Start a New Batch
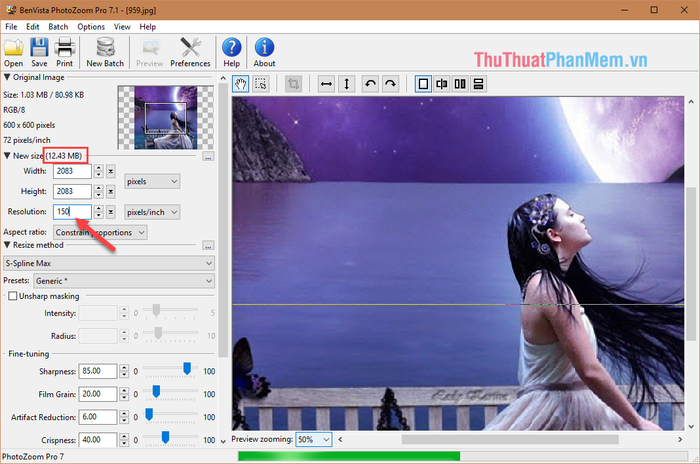Screen dimensions: 700x464 (x=105, y=52)
